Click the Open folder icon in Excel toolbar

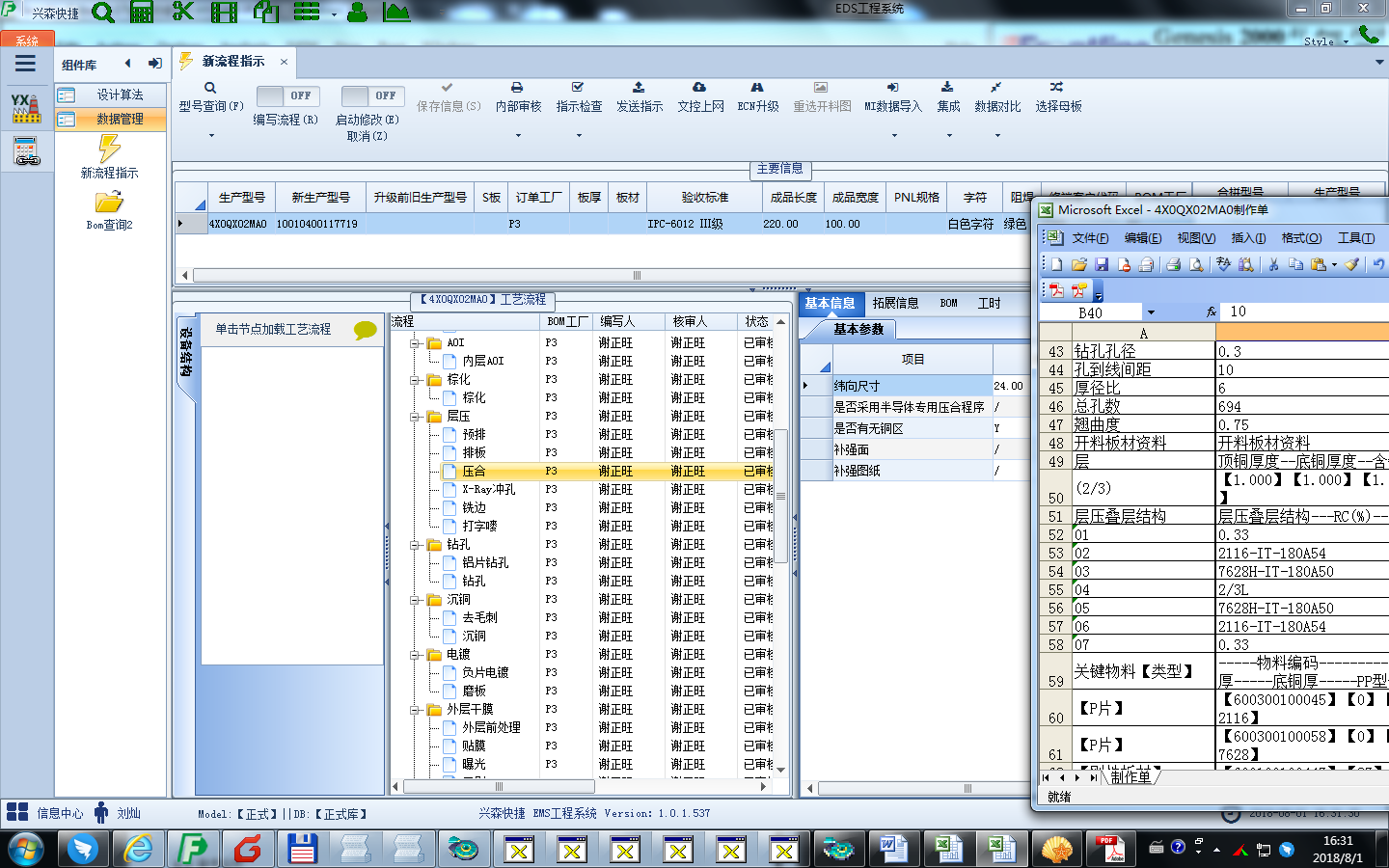pyautogui.click(x=1079, y=264)
